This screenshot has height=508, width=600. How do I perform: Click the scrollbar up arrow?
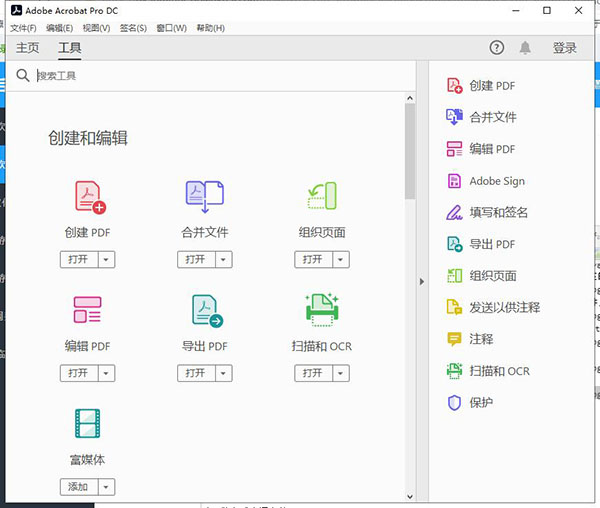[x=410, y=98]
